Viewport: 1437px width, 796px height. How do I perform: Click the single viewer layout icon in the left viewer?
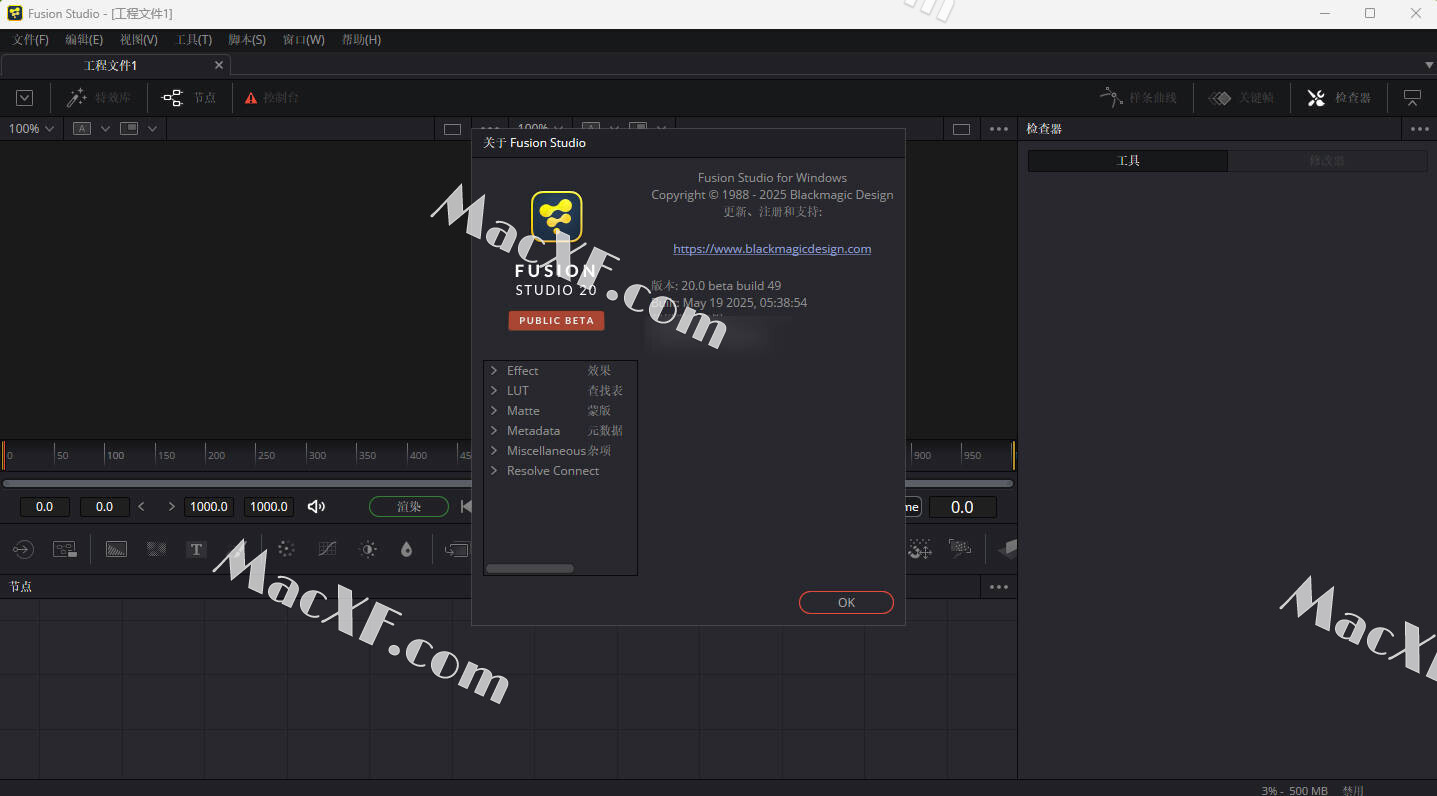click(452, 129)
